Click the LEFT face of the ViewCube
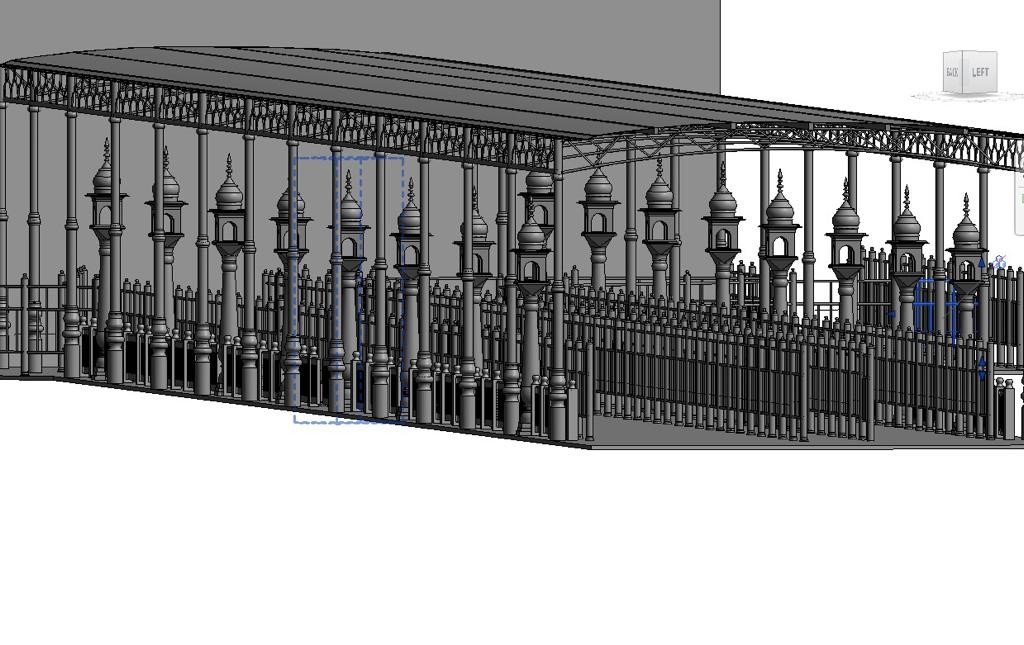 pos(981,72)
